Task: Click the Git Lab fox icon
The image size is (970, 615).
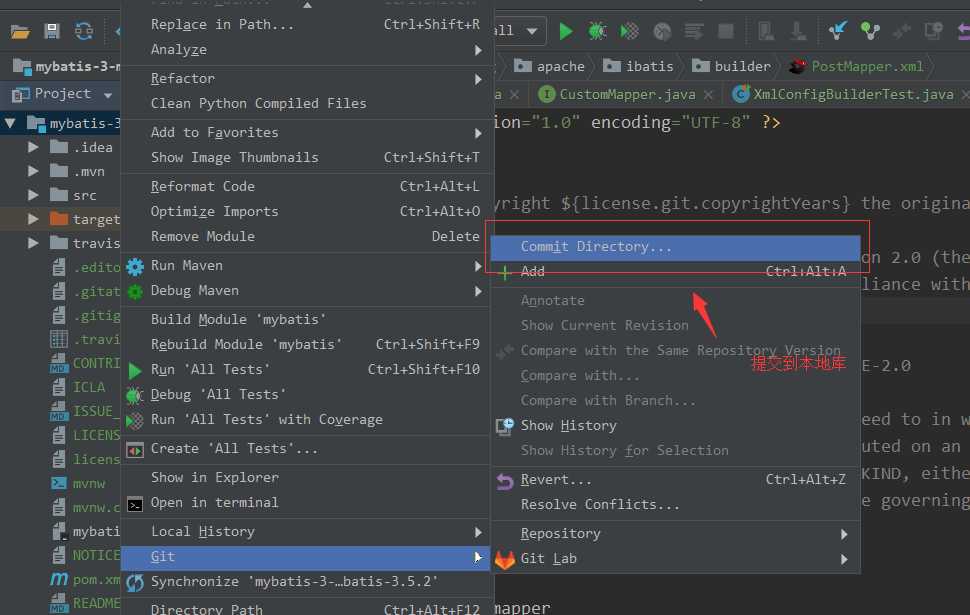Action: pyautogui.click(x=505, y=559)
